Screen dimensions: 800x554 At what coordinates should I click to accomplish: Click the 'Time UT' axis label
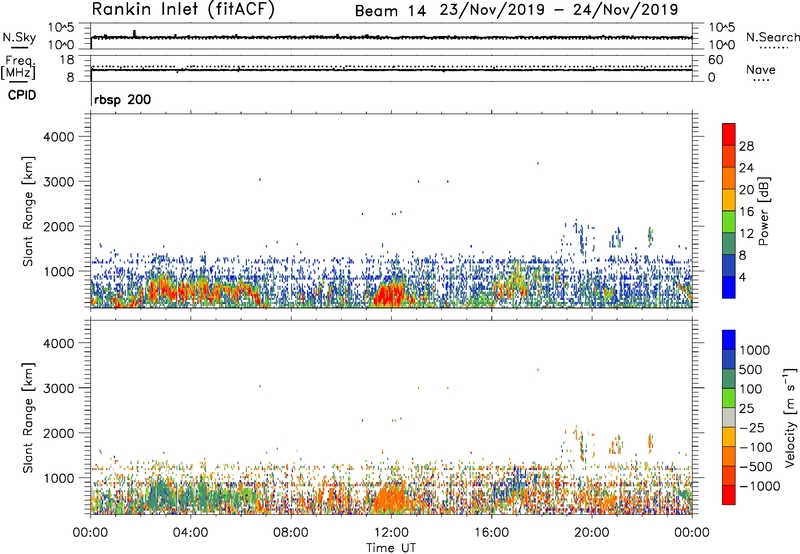[391, 548]
